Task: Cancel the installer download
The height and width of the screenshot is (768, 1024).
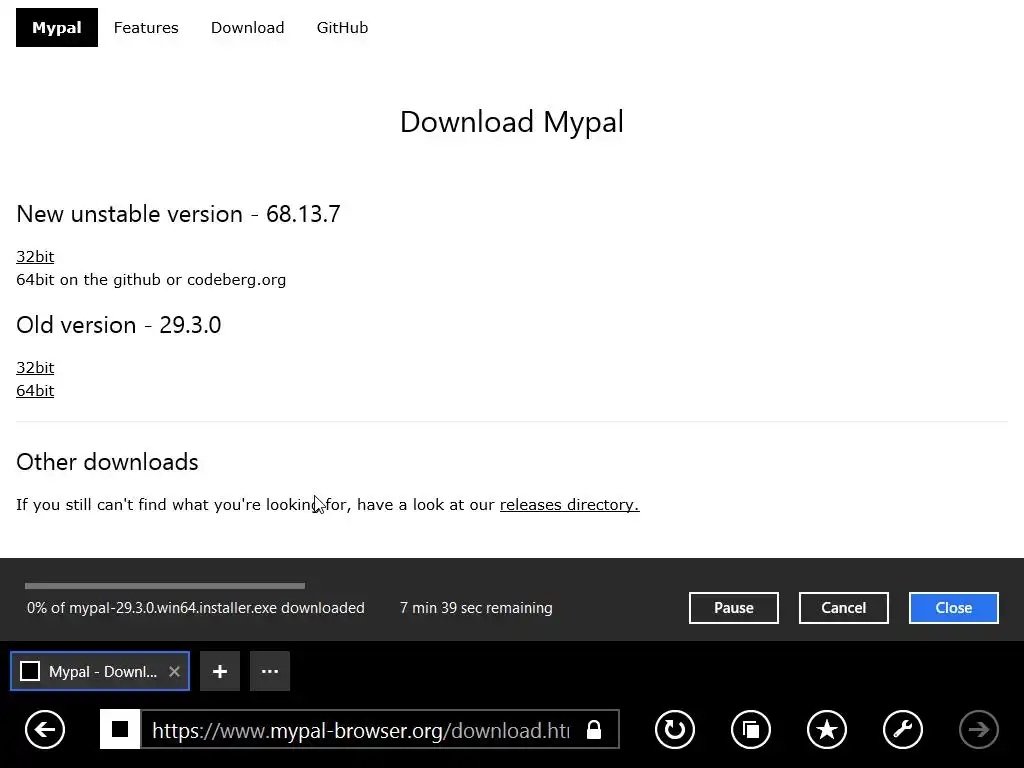Action: pos(844,608)
